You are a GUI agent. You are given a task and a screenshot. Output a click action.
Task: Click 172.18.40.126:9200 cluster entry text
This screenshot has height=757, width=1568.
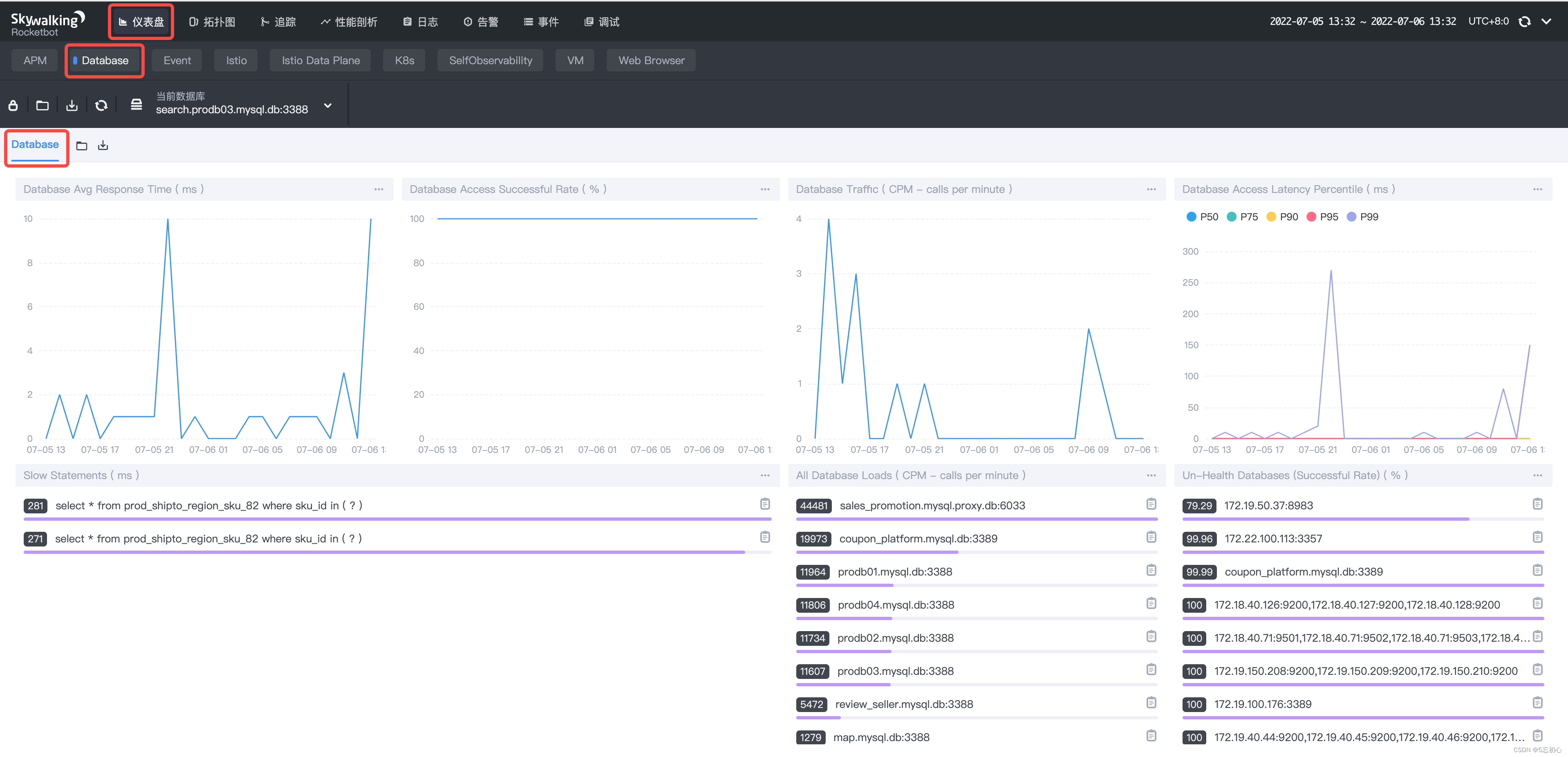click(x=1357, y=605)
